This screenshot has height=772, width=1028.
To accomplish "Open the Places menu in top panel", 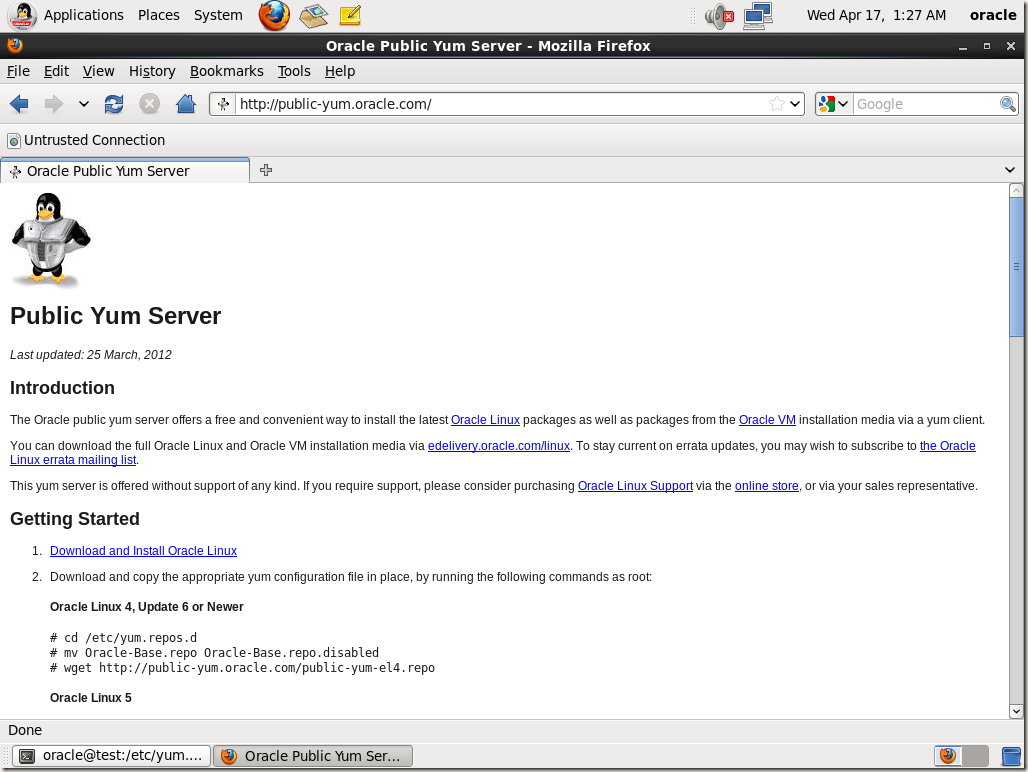I will (x=159, y=15).
